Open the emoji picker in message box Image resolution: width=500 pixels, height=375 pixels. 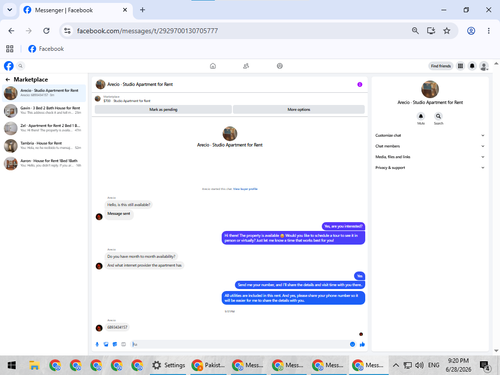pyautogui.click(x=352, y=344)
